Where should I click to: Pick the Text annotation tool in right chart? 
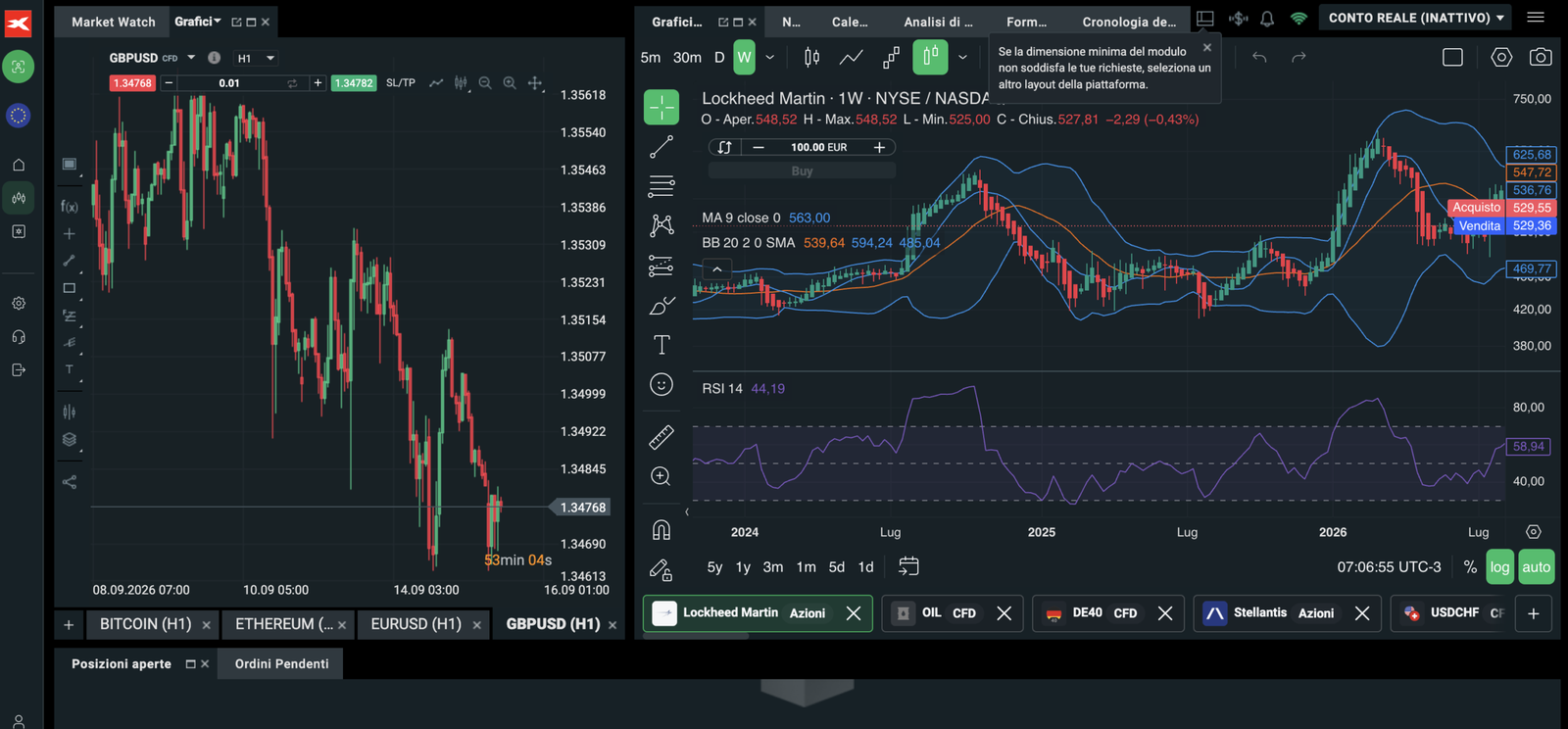[661, 345]
